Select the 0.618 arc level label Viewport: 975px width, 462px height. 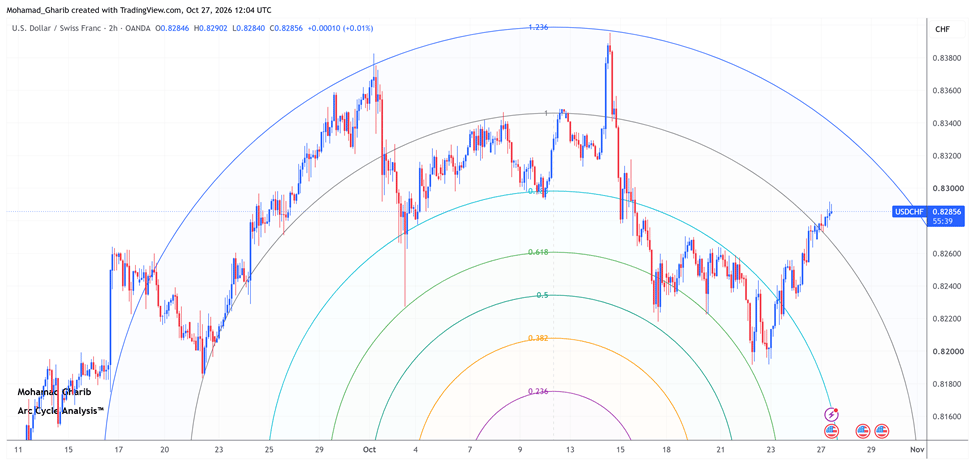pos(538,252)
